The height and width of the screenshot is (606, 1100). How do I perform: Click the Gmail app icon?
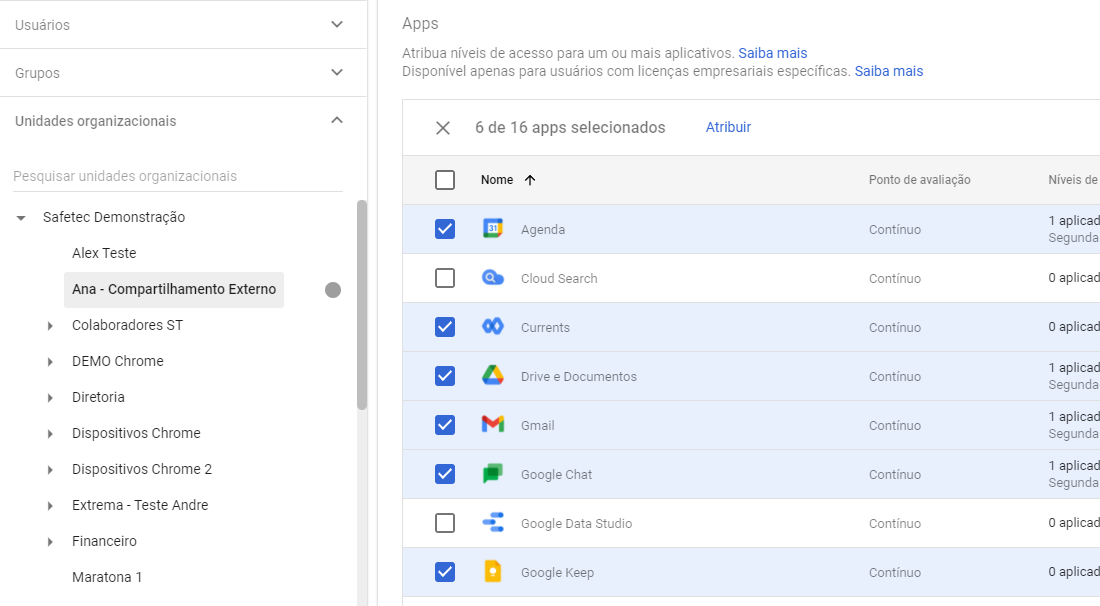coord(493,425)
